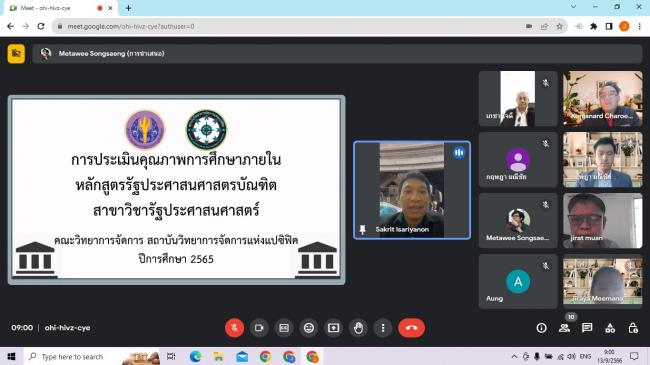
Task: Raise hand using the hand icon
Action: [358, 328]
